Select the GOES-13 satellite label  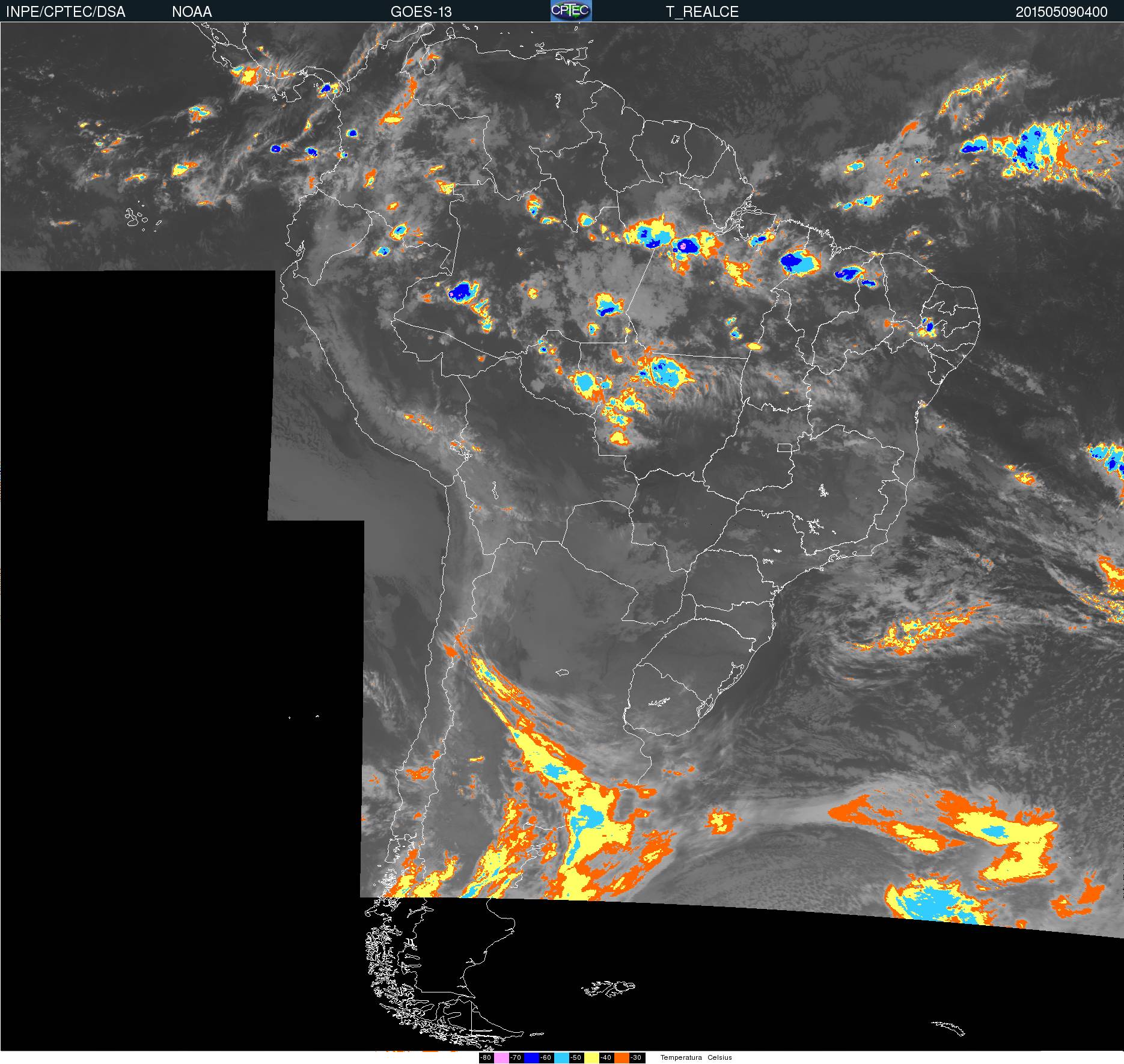coord(421,12)
